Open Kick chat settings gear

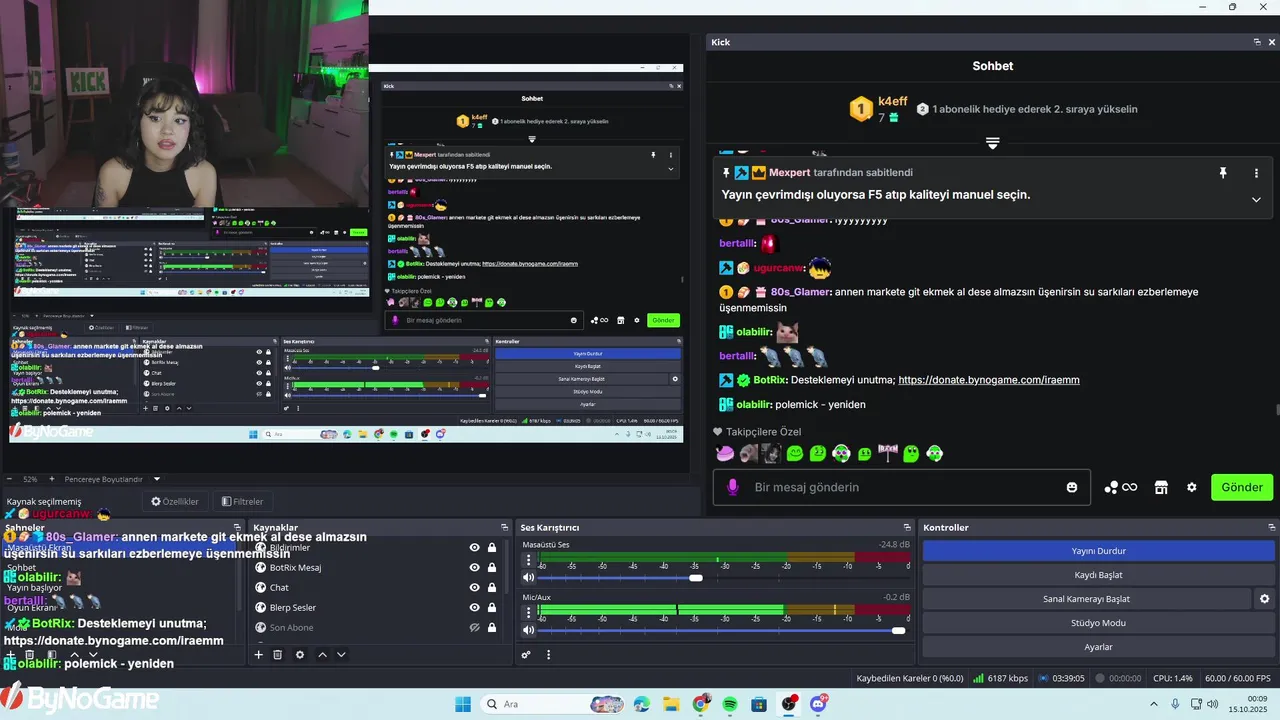[x=1191, y=487]
